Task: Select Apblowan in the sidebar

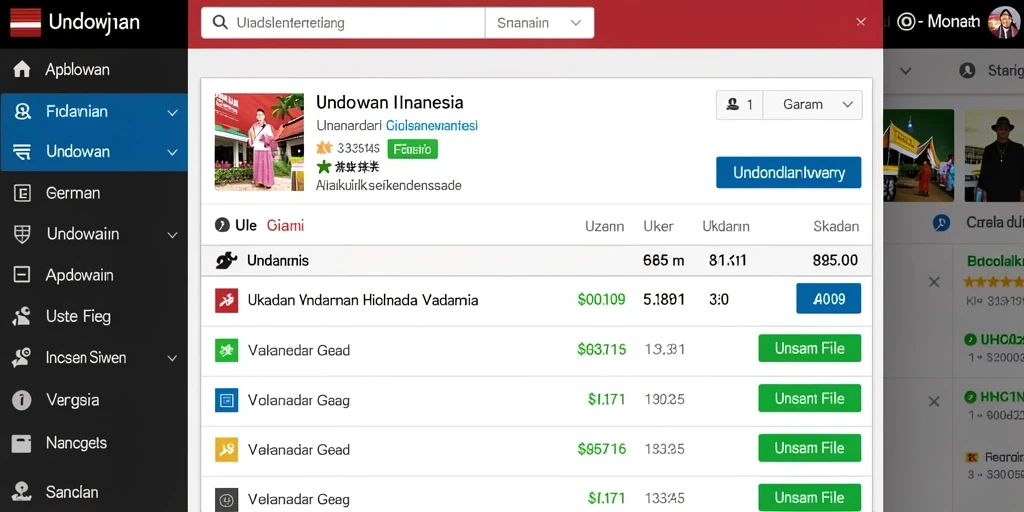Action: (x=77, y=69)
